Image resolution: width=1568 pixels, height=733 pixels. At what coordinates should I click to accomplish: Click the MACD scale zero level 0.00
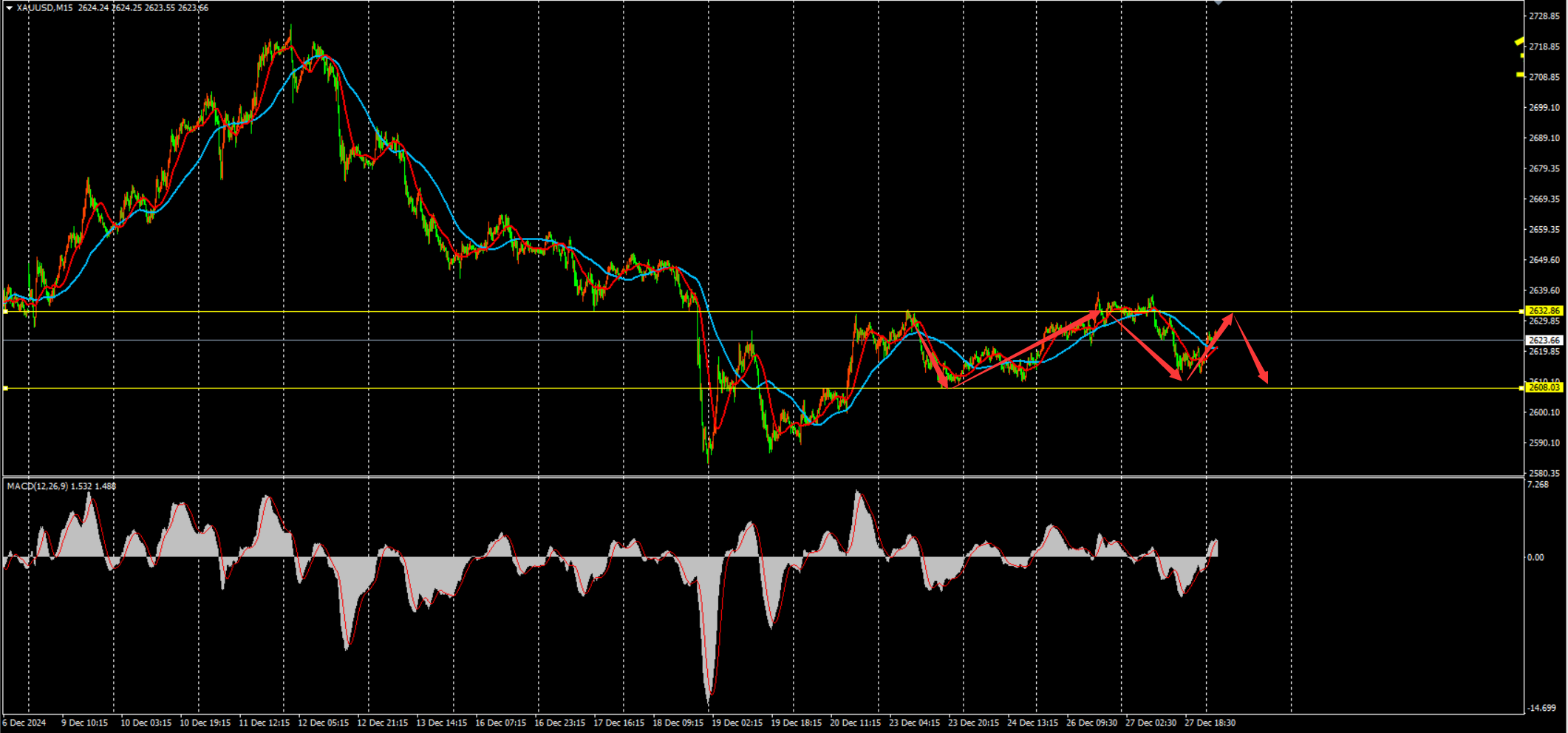click(1535, 557)
